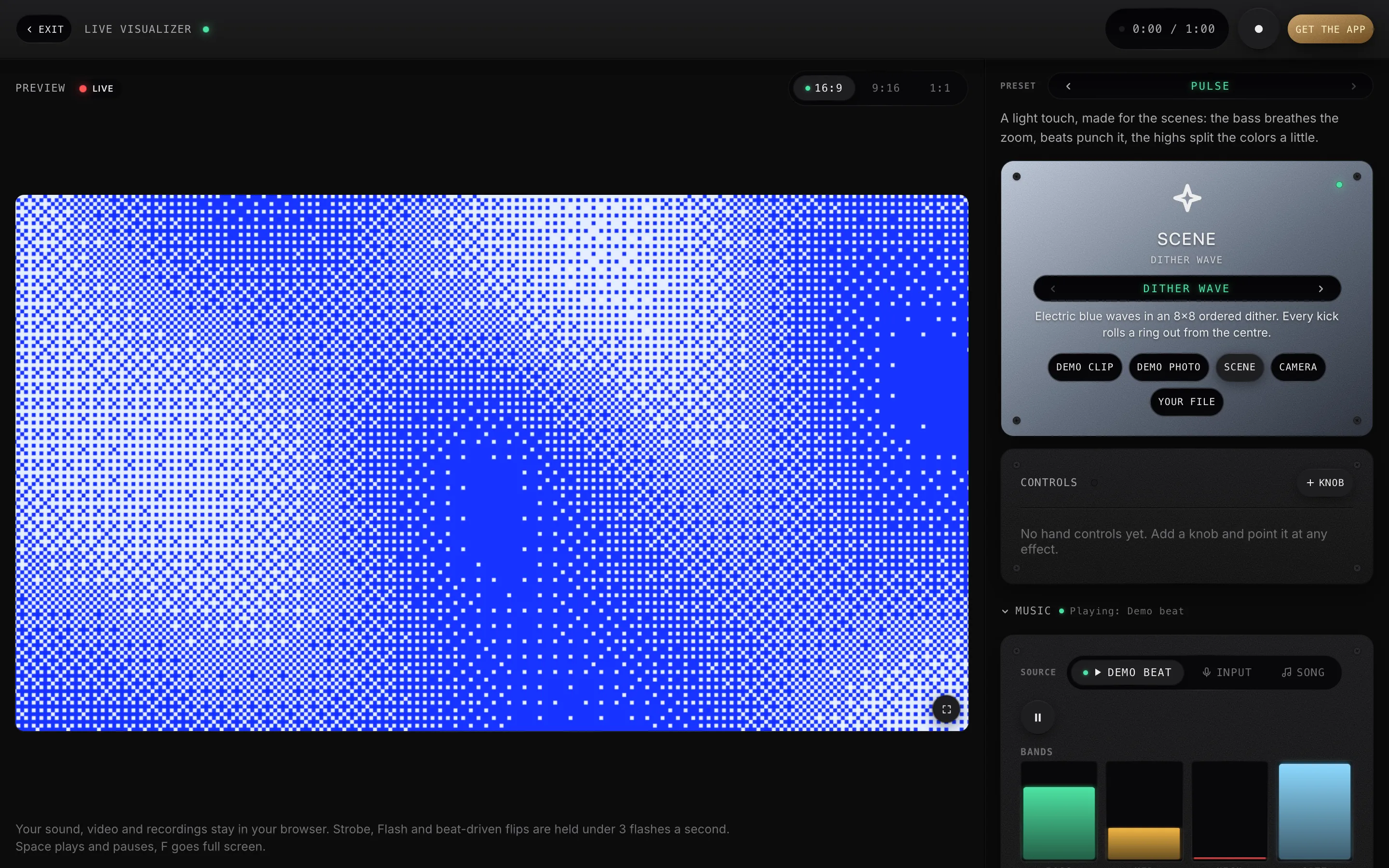Enter full screen on the preview

pos(946,709)
